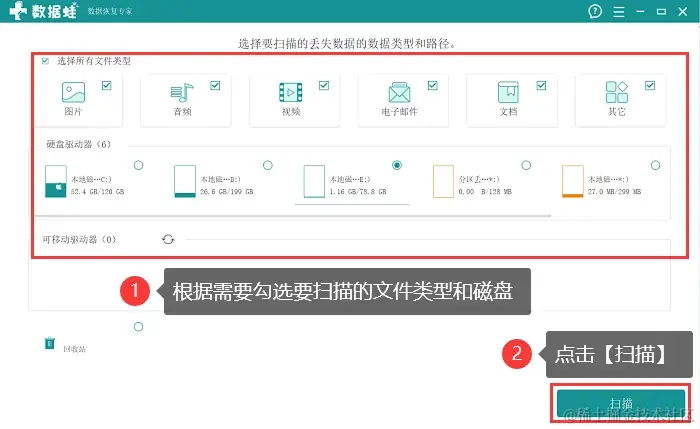700x429 pixels.
Task: Click the 硬盘驱动器 (6) section label
Action: (x=79, y=144)
